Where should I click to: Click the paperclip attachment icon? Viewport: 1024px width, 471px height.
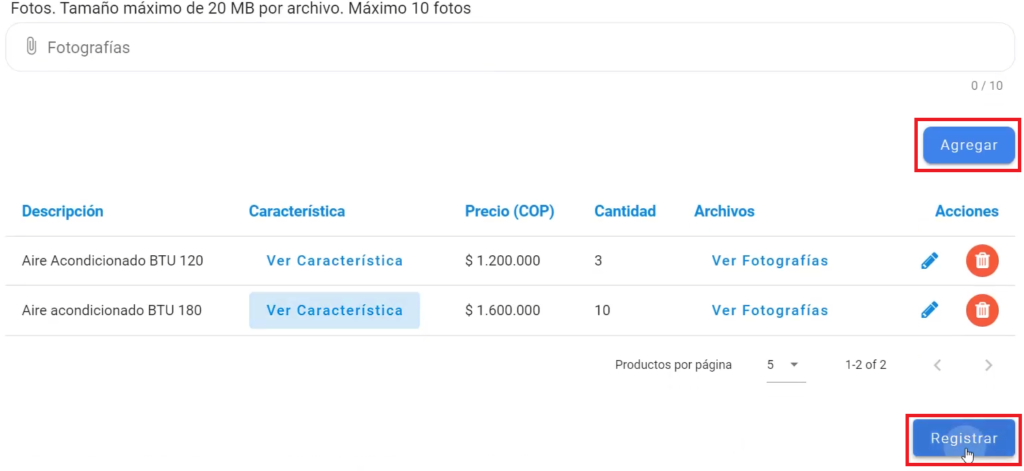(31, 47)
